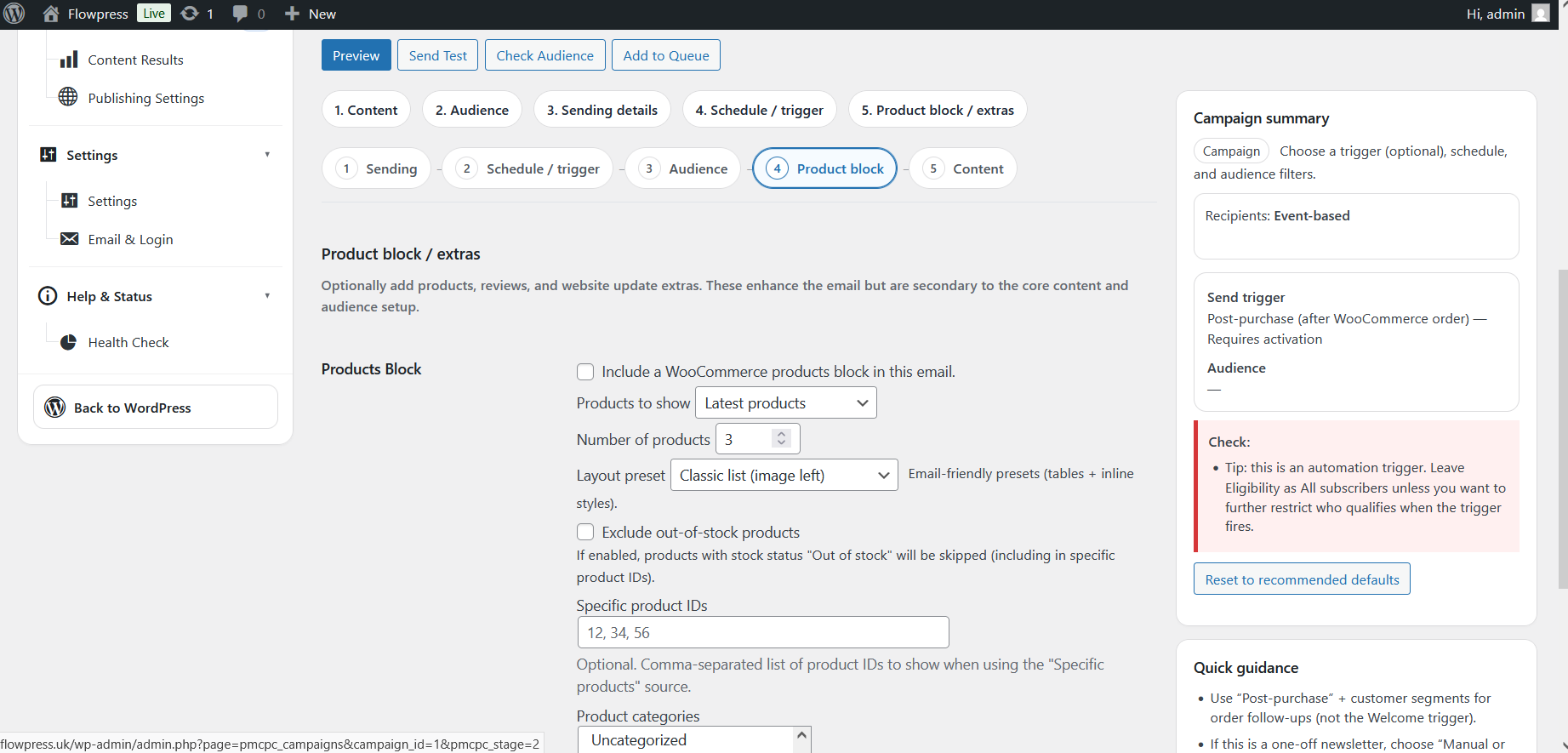
Task: Click the plus icon beside New
Action: click(x=292, y=14)
